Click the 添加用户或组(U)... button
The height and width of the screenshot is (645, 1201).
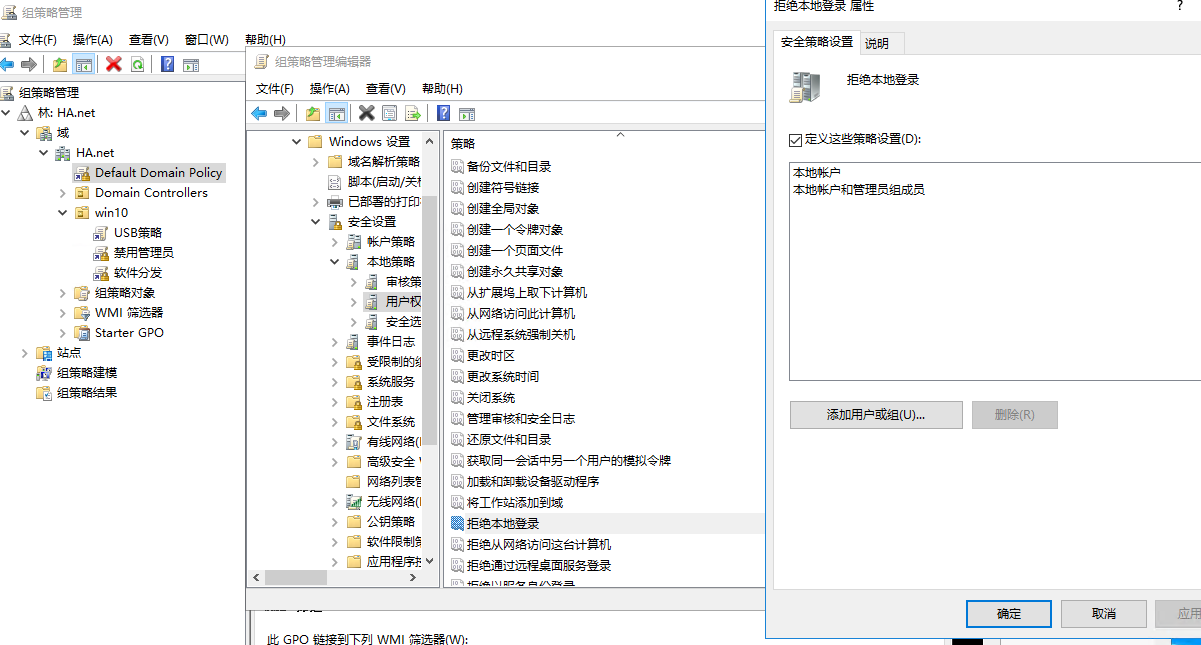pyautogui.click(x=875, y=414)
